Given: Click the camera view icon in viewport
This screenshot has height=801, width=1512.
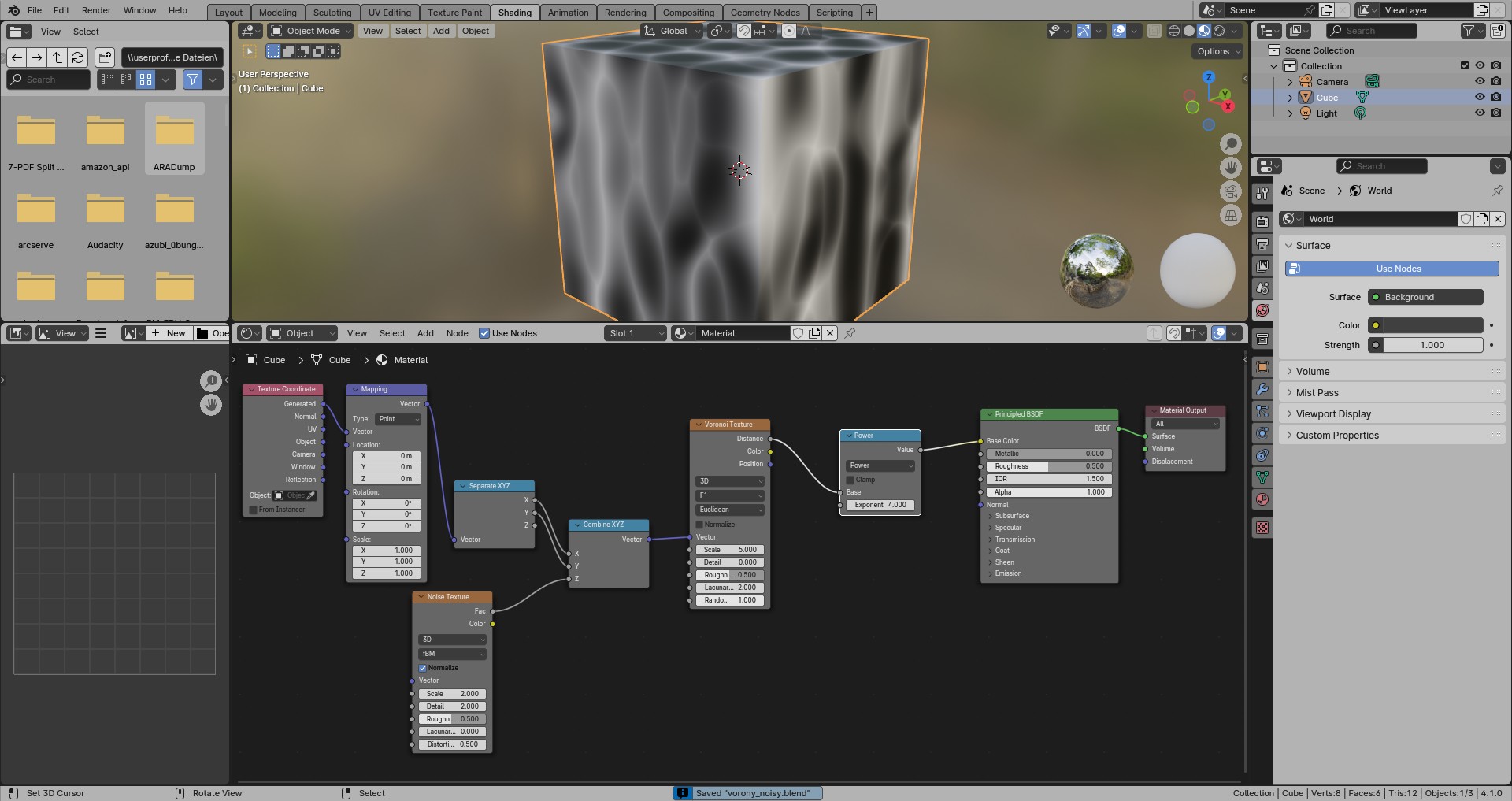Looking at the screenshot, I should click(1231, 191).
